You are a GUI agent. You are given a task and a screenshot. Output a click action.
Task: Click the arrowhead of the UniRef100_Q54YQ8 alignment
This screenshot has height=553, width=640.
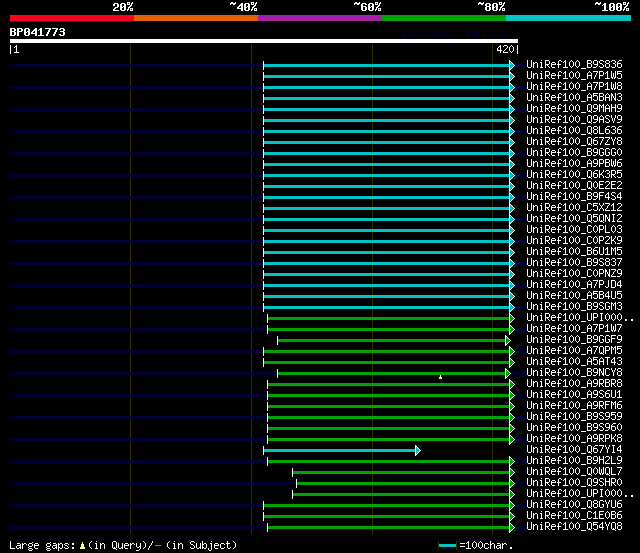click(x=512, y=528)
